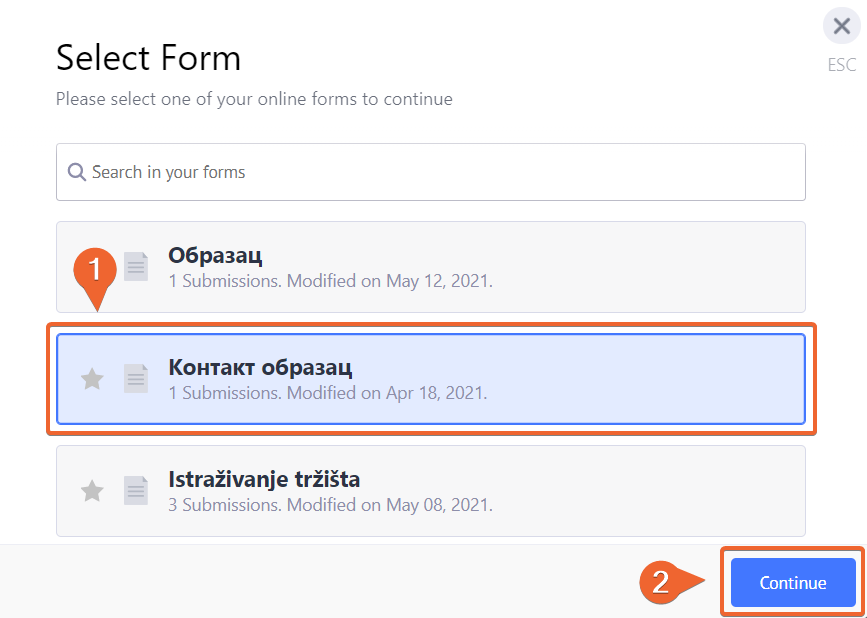Click the 'Select Form' heading
This screenshot has height=618, width=867.
click(x=148, y=58)
